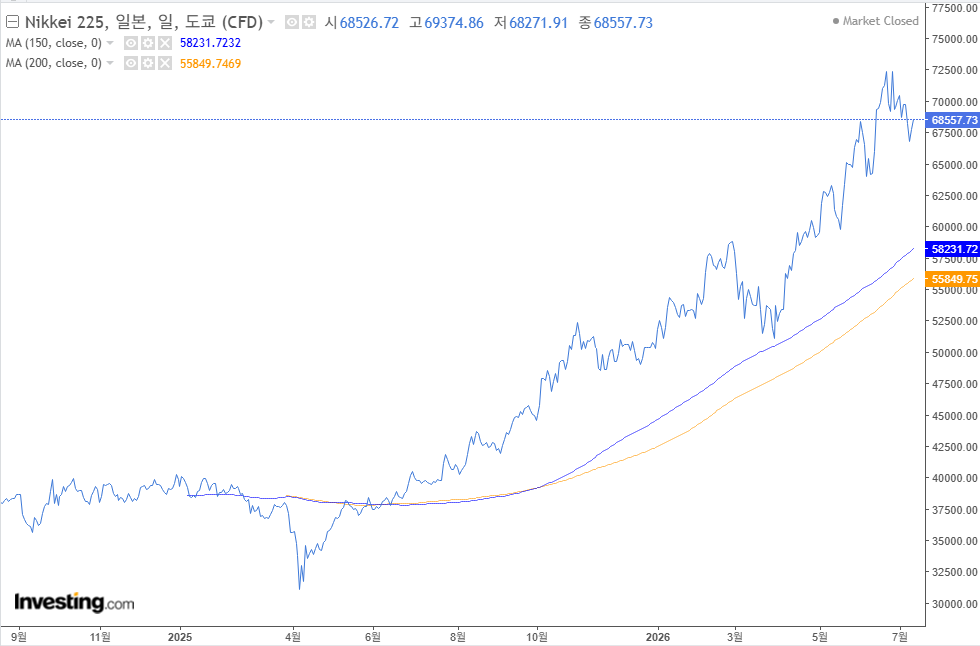Click the 45000.00 price axis label
The width and height of the screenshot is (980, 646).
[x=954, y=415]
